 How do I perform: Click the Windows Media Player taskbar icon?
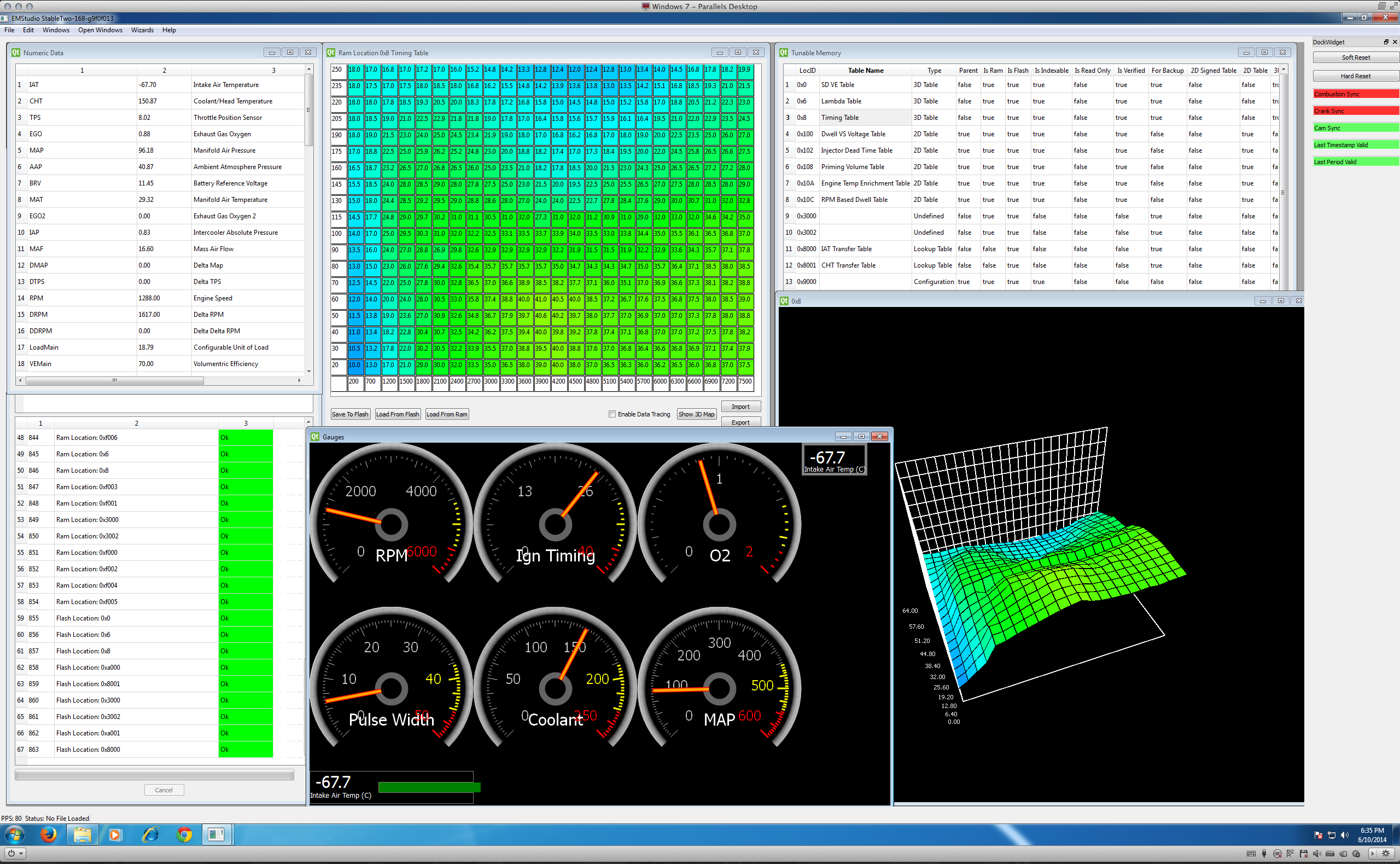pyautogui.click(x=115, y=835)
